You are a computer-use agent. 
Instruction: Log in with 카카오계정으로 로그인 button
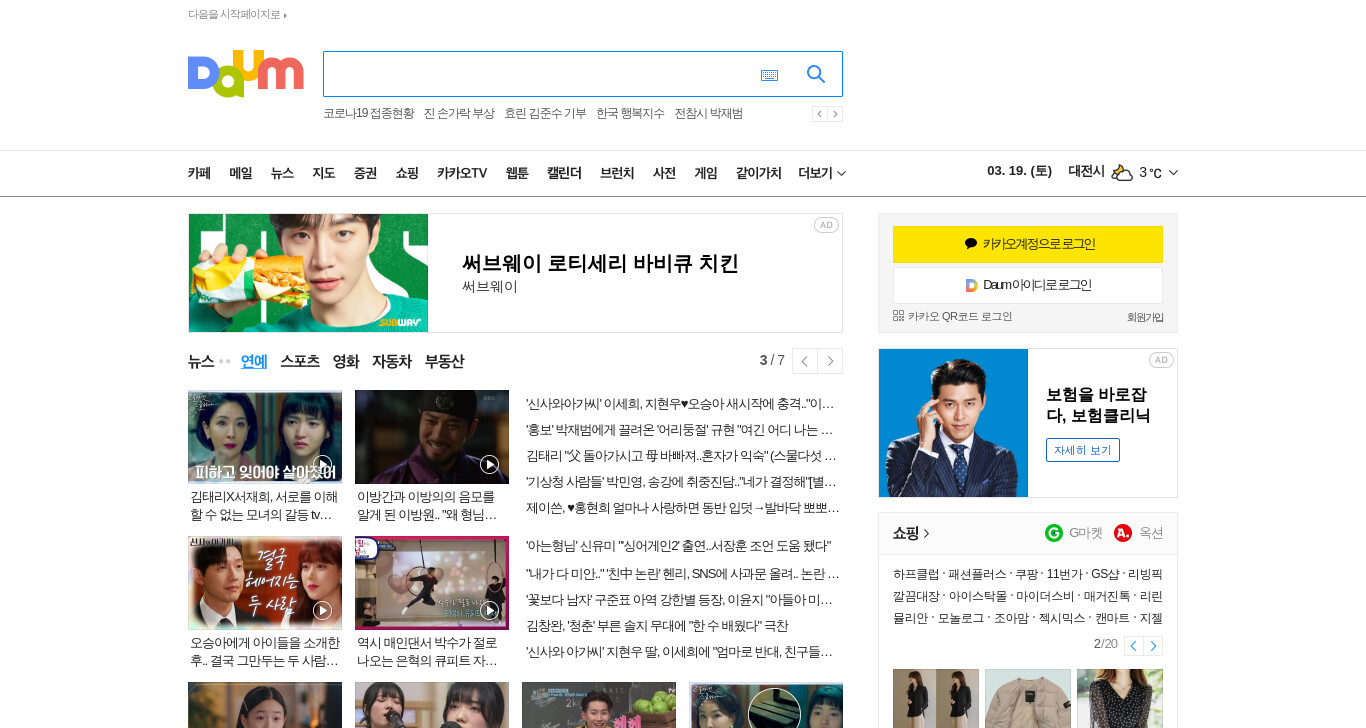click(x=1028, y=244)
